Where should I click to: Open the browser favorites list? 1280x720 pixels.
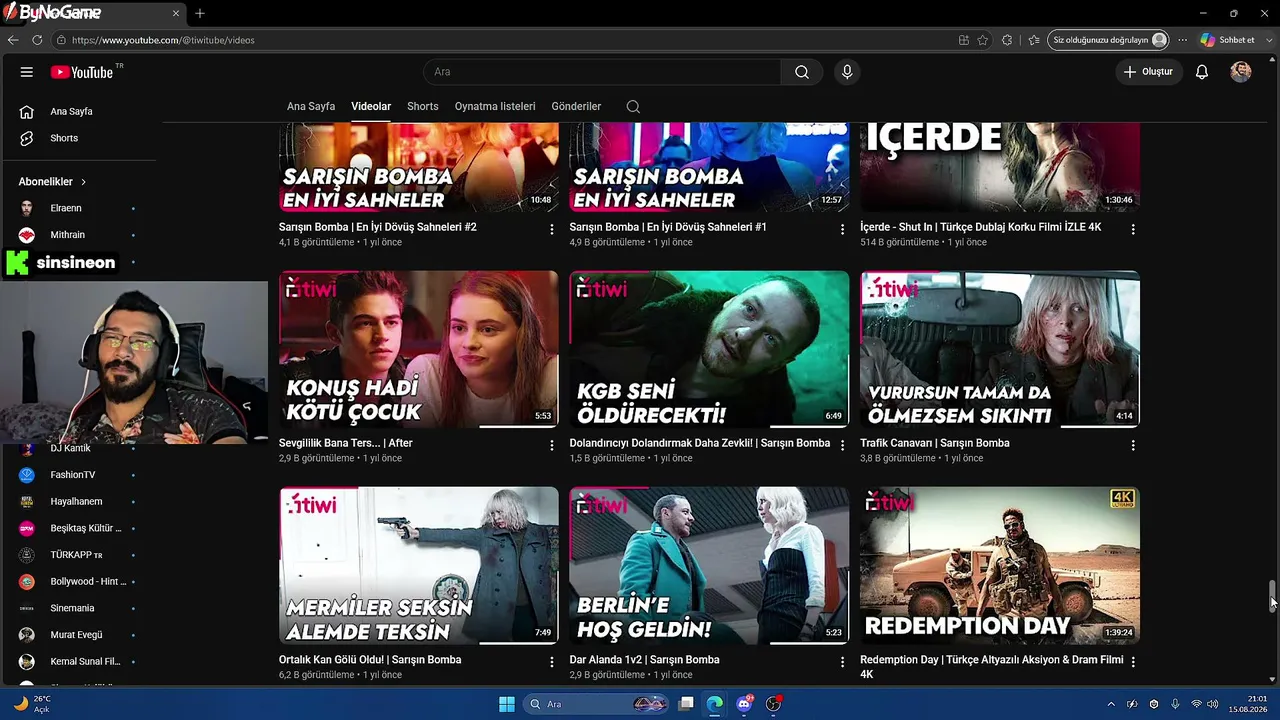[1033, 40]
